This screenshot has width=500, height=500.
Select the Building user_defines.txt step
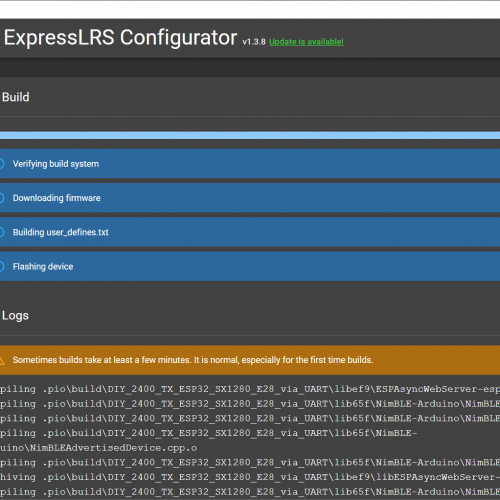(250, 232)
